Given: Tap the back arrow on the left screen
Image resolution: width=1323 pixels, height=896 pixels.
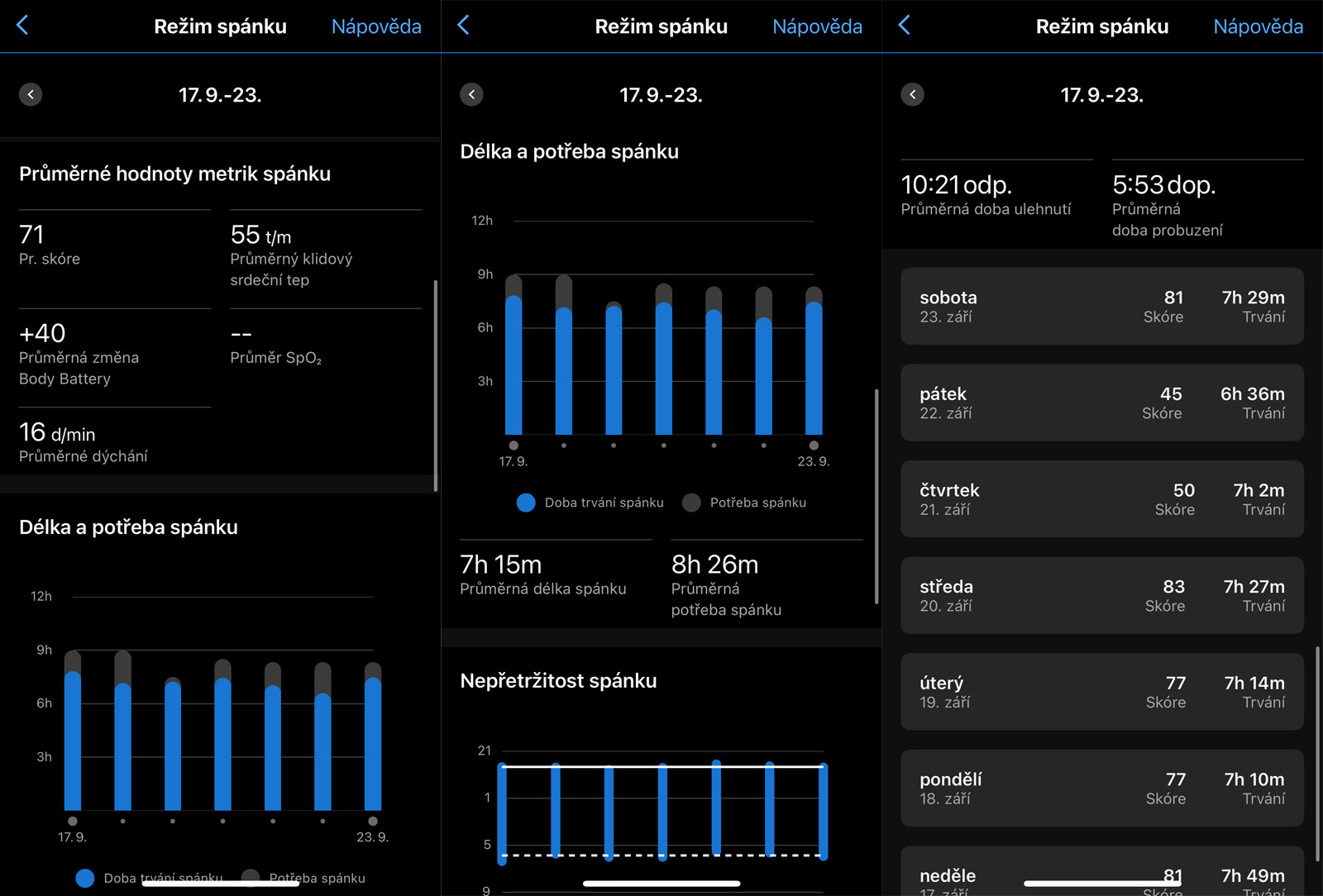Looking at the screenshot, I should click(x=23, y=26).
